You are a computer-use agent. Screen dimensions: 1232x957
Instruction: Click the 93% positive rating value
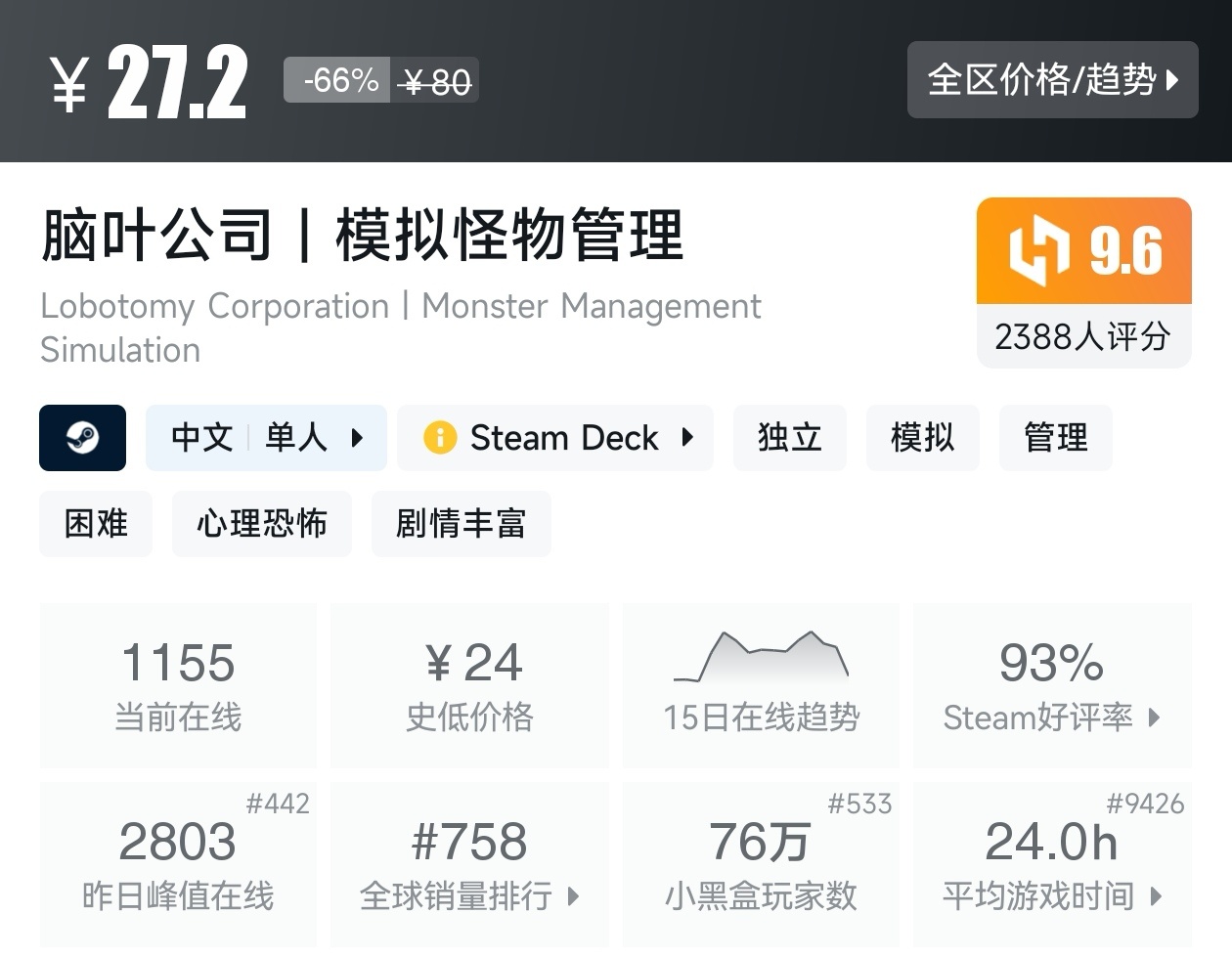1051,663
